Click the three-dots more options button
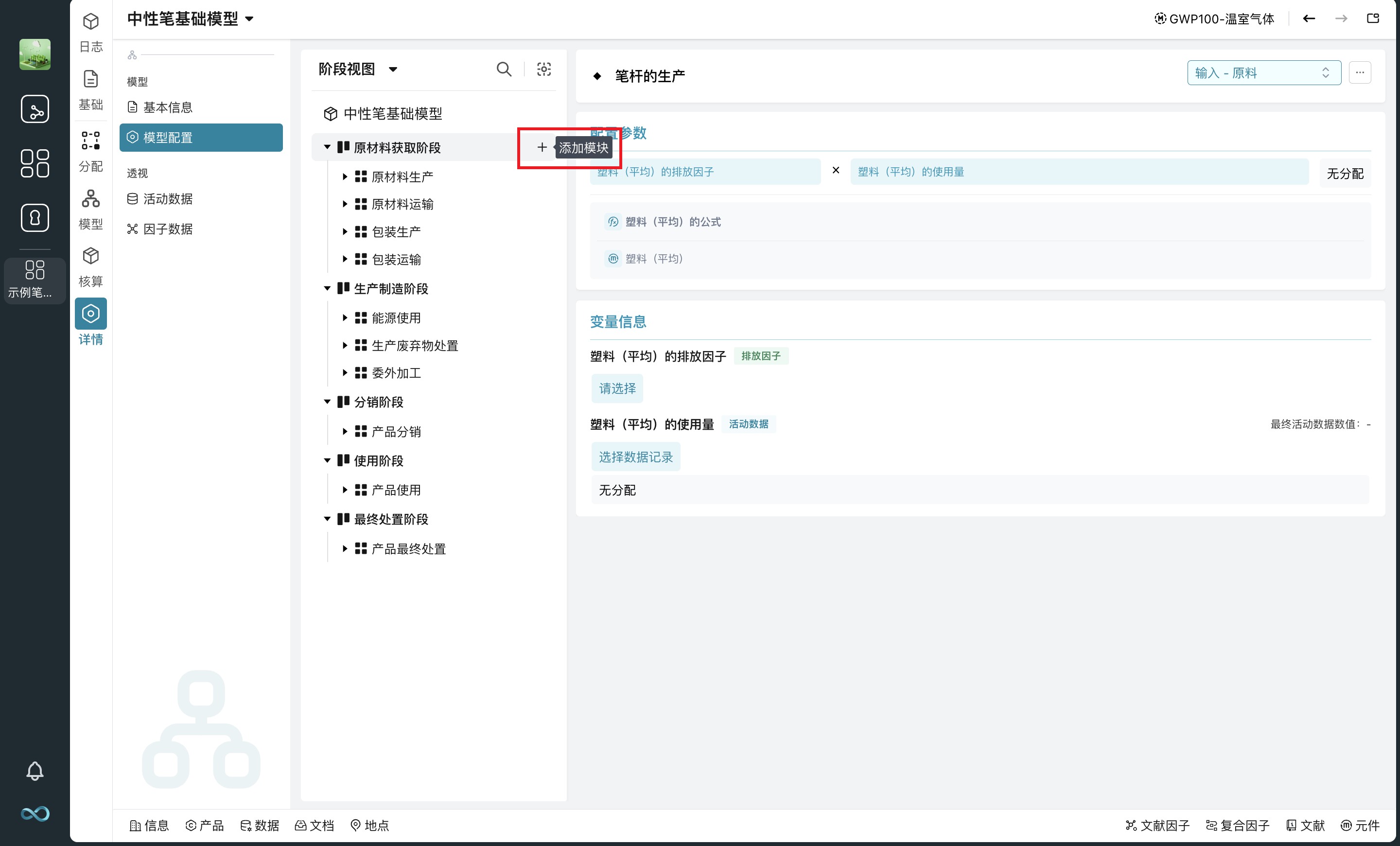Screen dimensions: 1400x846 1360,73
